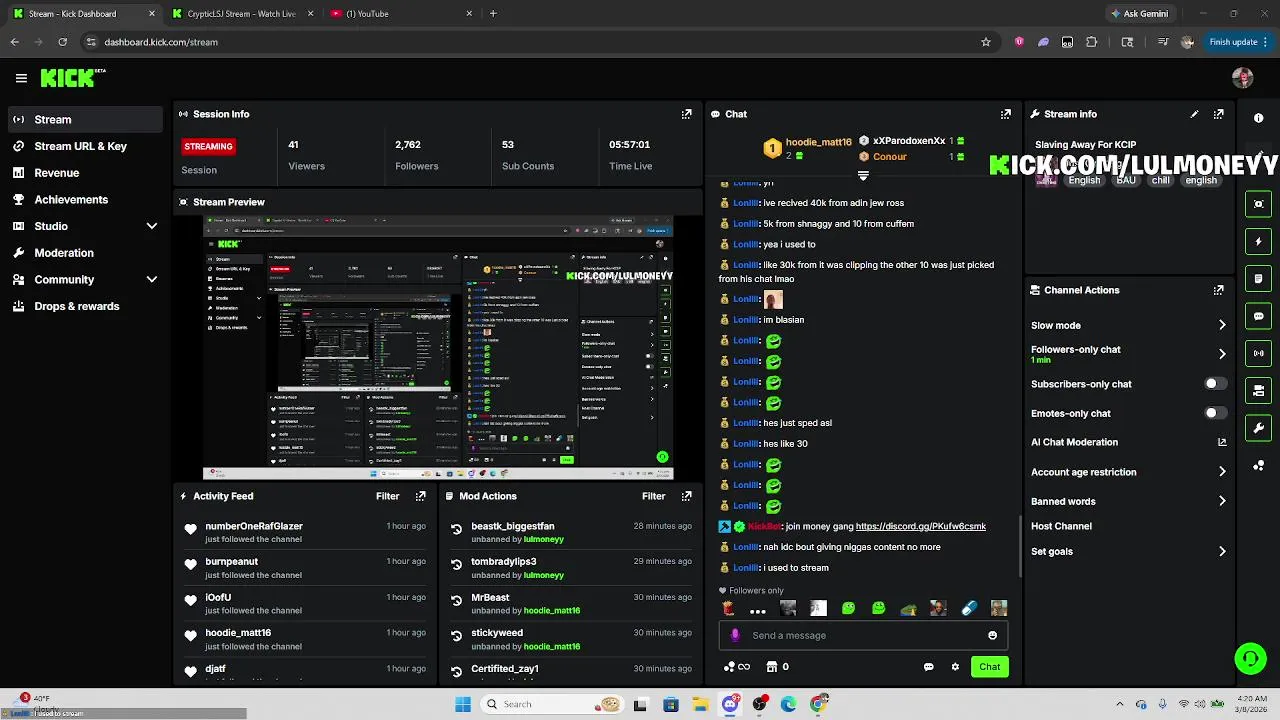The height and width of the screenshot is (720, 1280).
Task: Open the hamburger menu beside Kick logo
Action: coord(21,78)
